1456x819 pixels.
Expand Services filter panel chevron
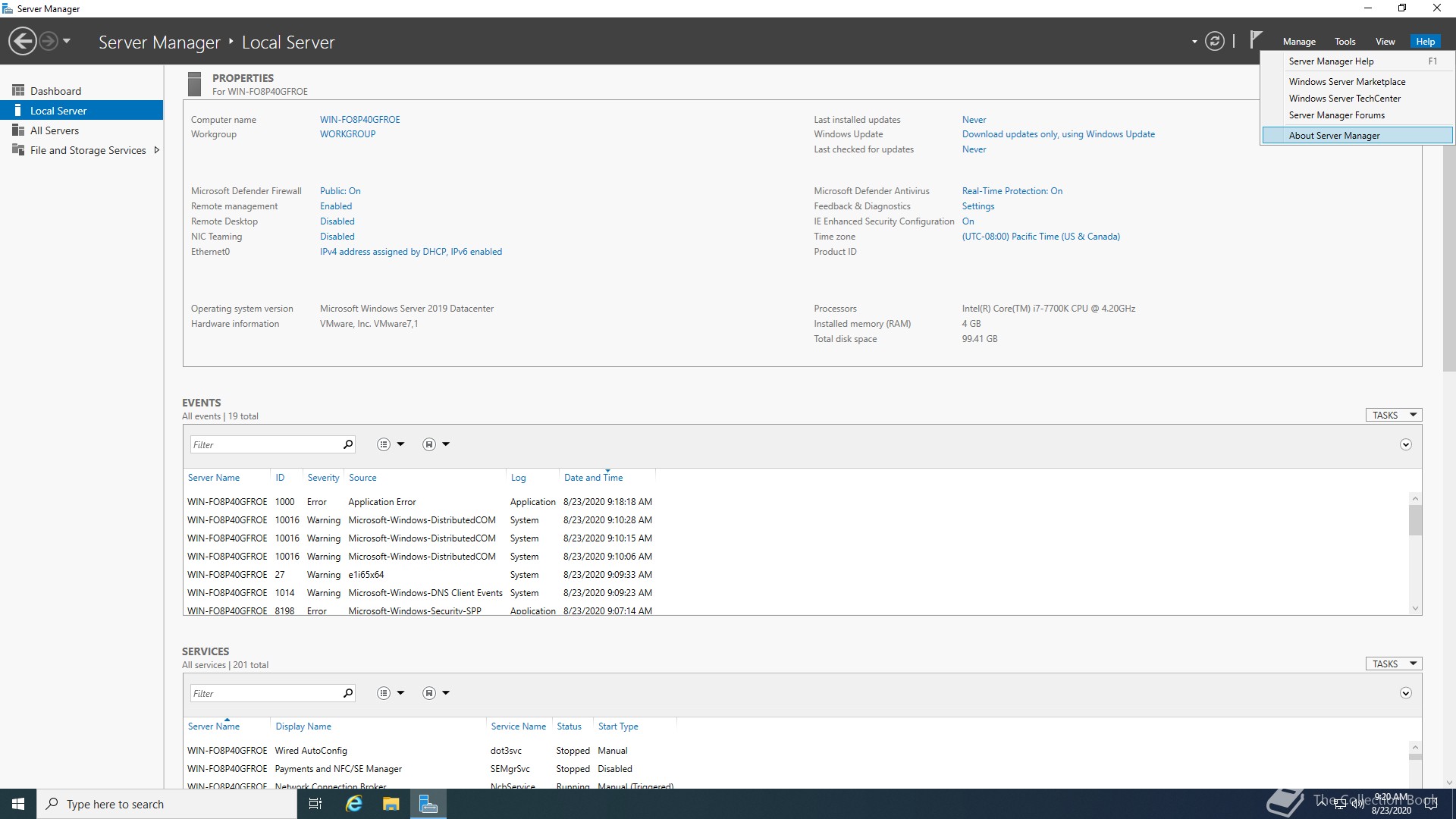1406,694
